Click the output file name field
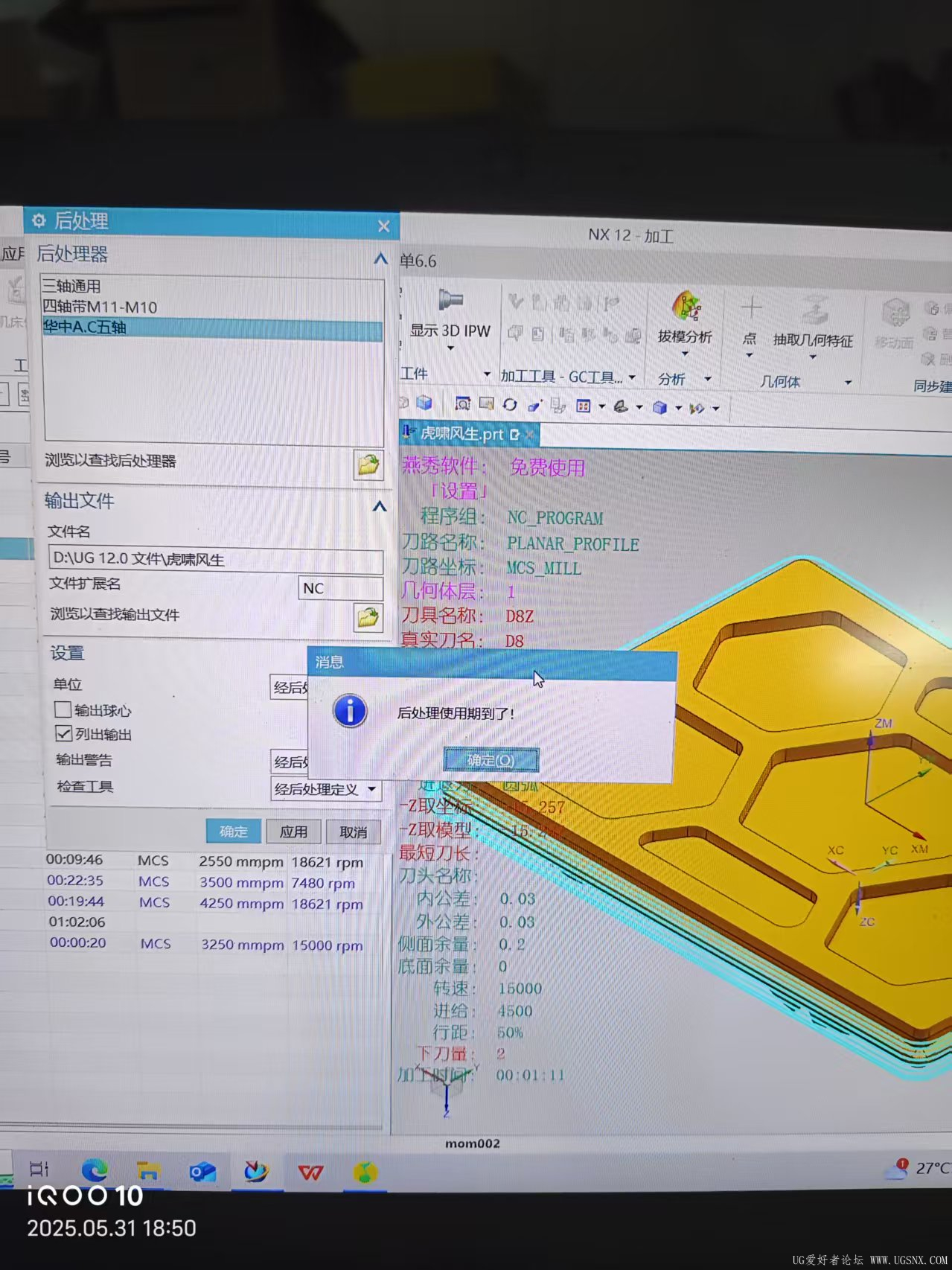Viewport: 952px width, 1270px height. (216, 559)
